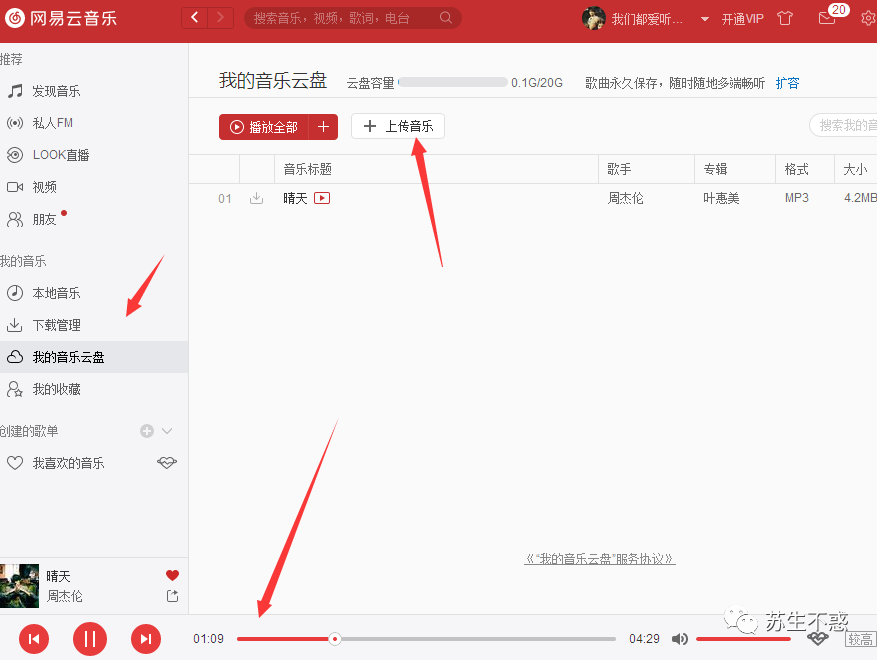Open LOOK直播 in sidebar

coord(61,155)
